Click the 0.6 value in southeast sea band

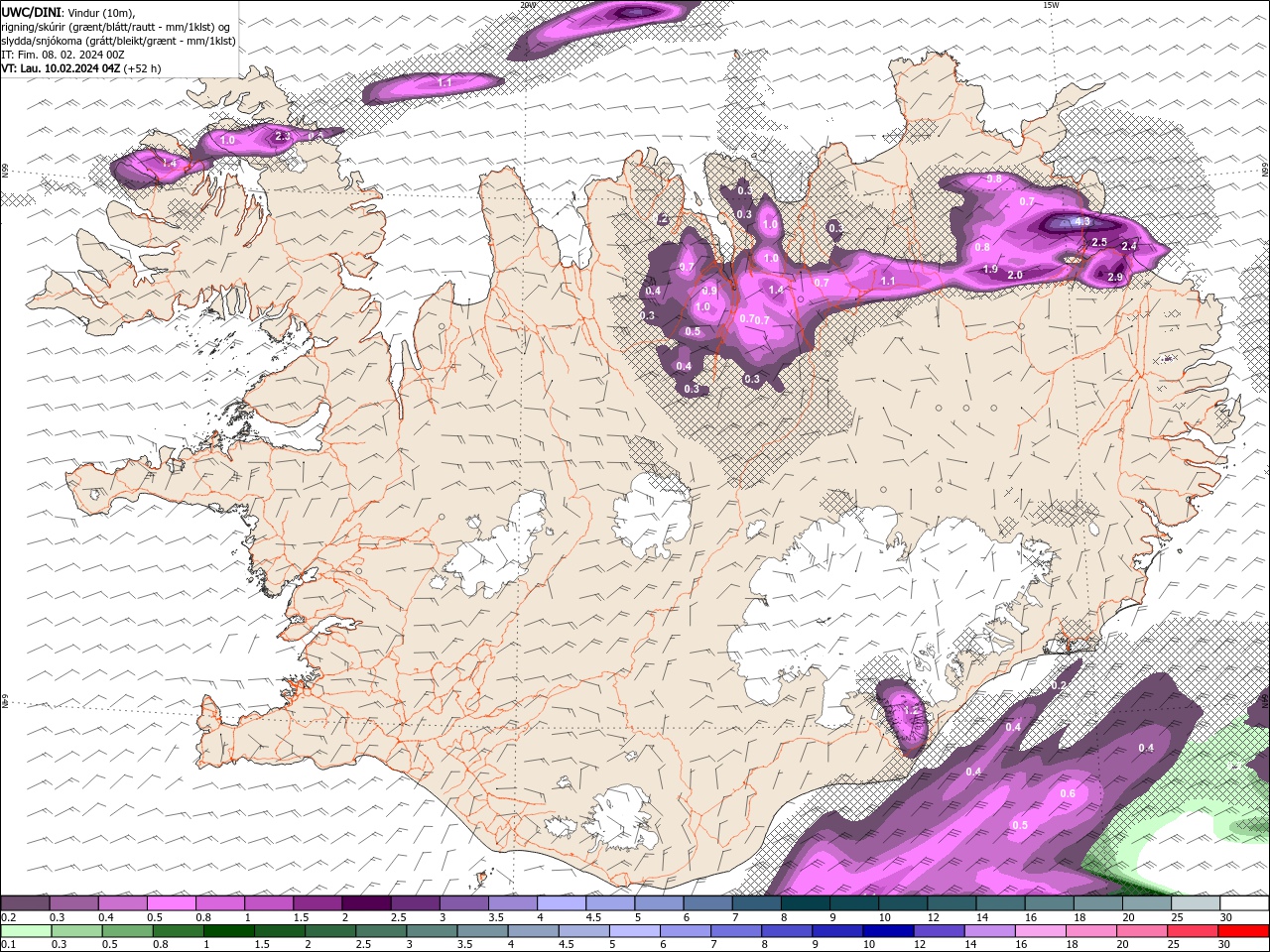pyautogui.click(x=1068, y=793)
